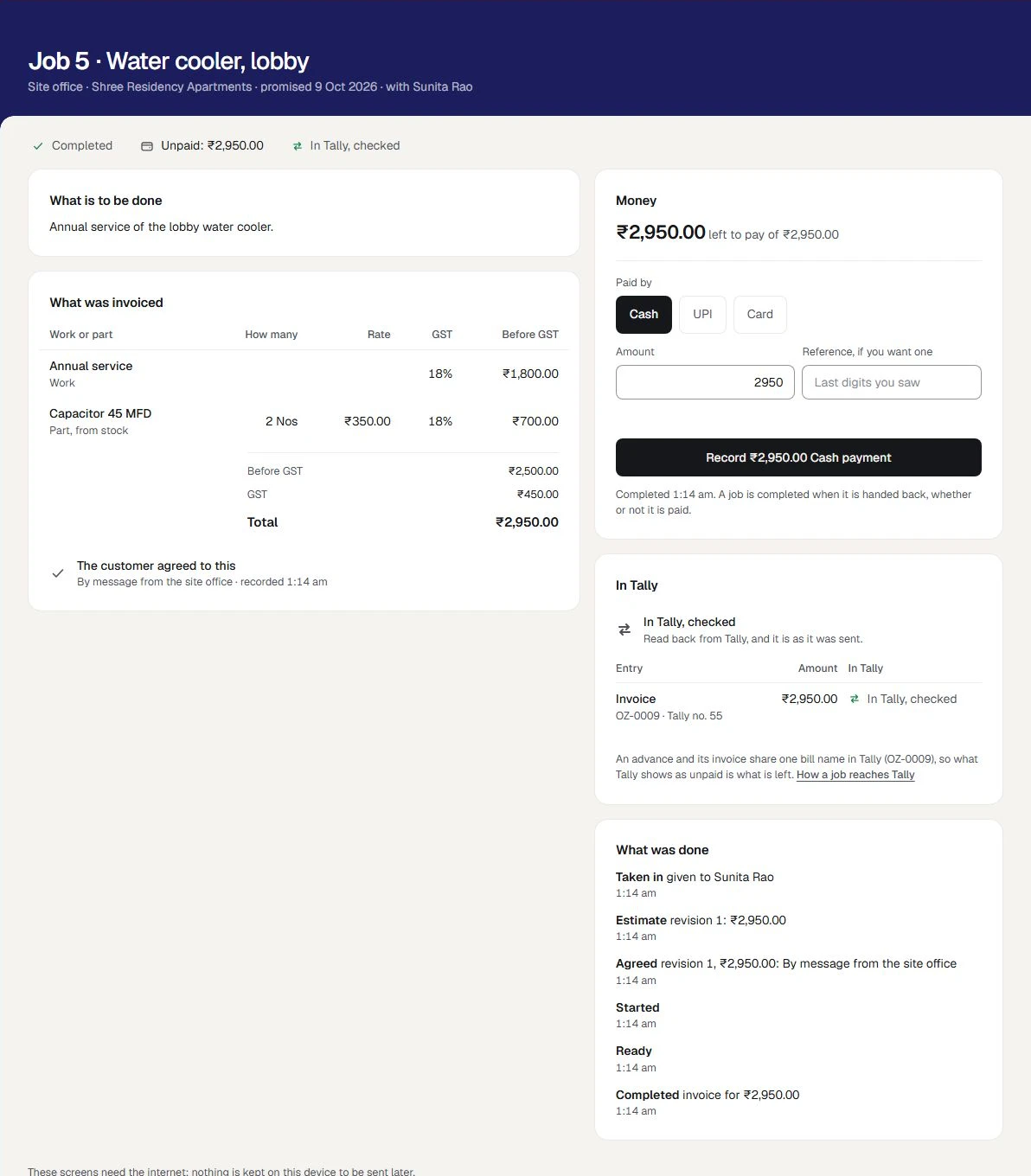This screenshot has height=1176, width=1031.
Task: Click the Ready log entry
Action: [634, 1051]
